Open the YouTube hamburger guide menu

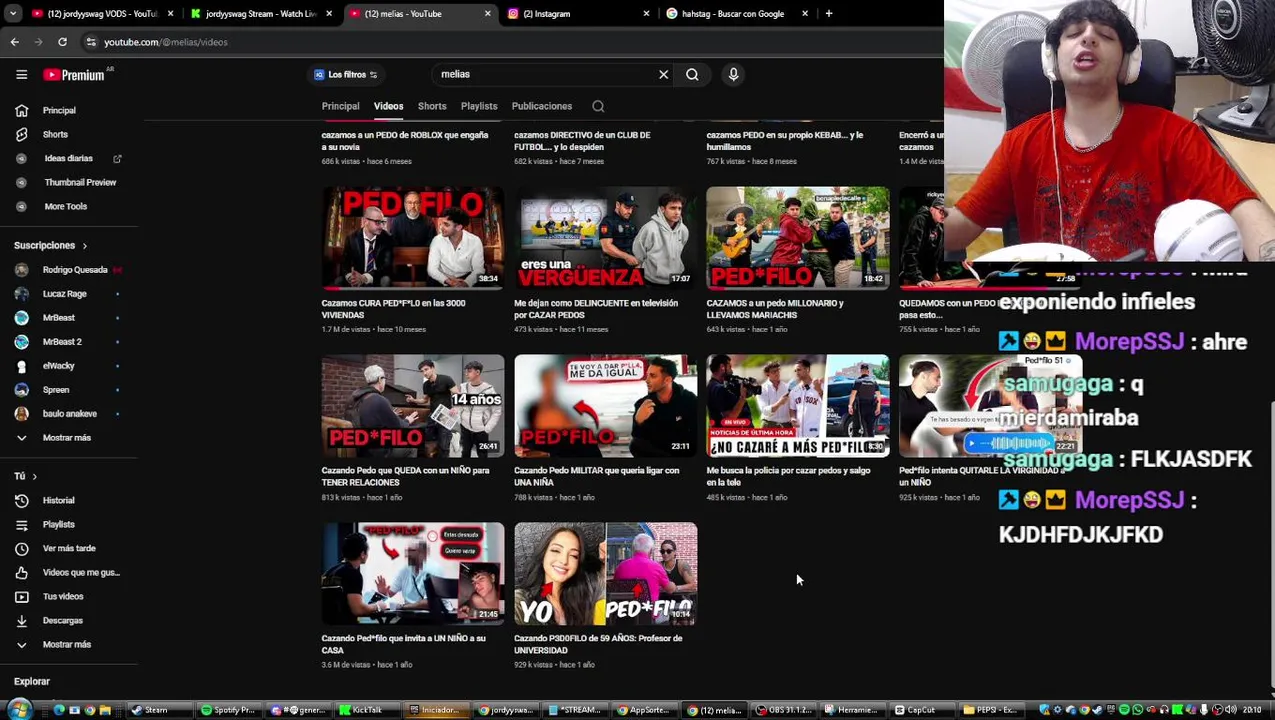(x=21, y=75)
